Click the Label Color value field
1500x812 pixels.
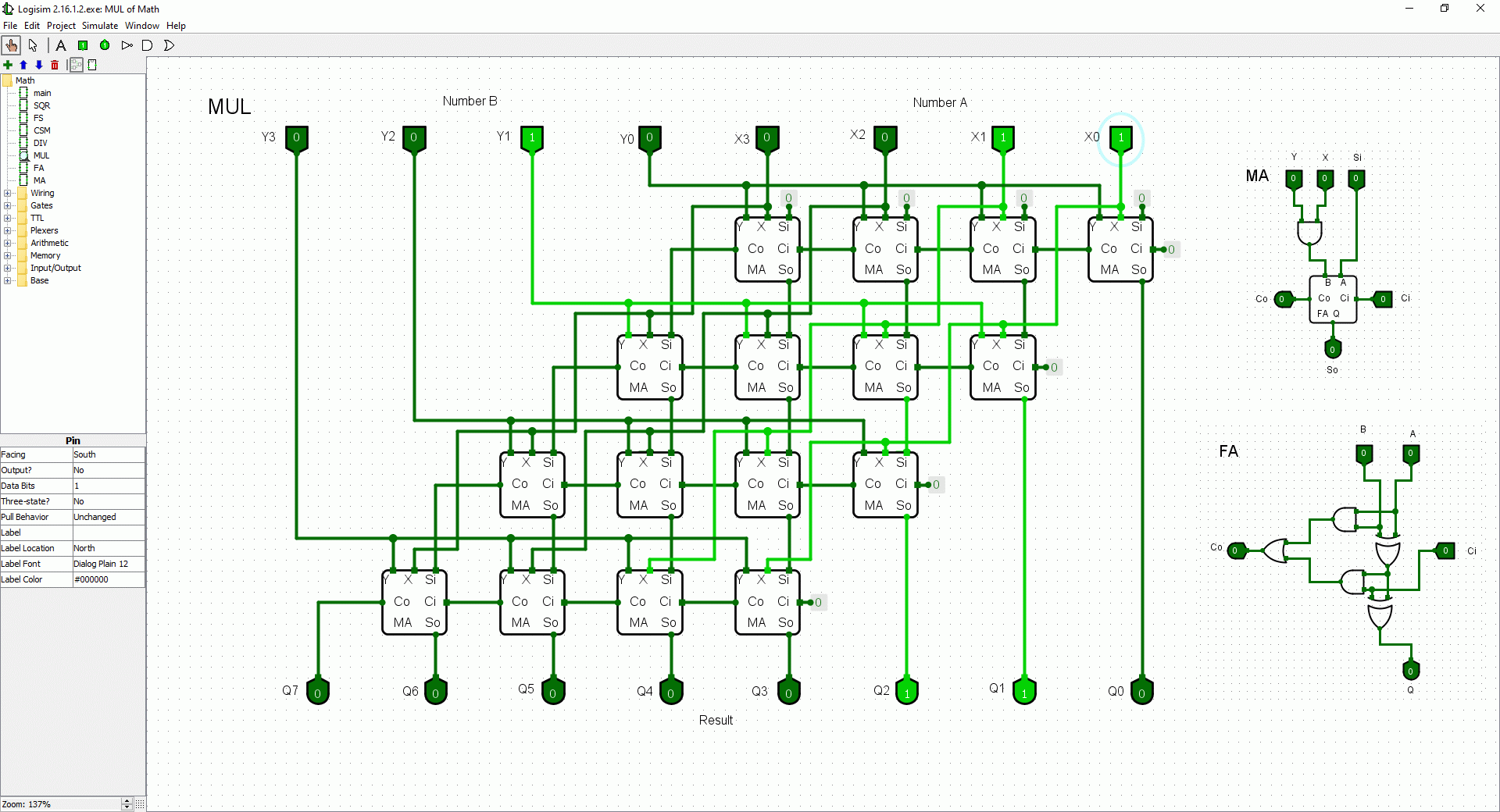pyautogui.click(x=108, y=579)
